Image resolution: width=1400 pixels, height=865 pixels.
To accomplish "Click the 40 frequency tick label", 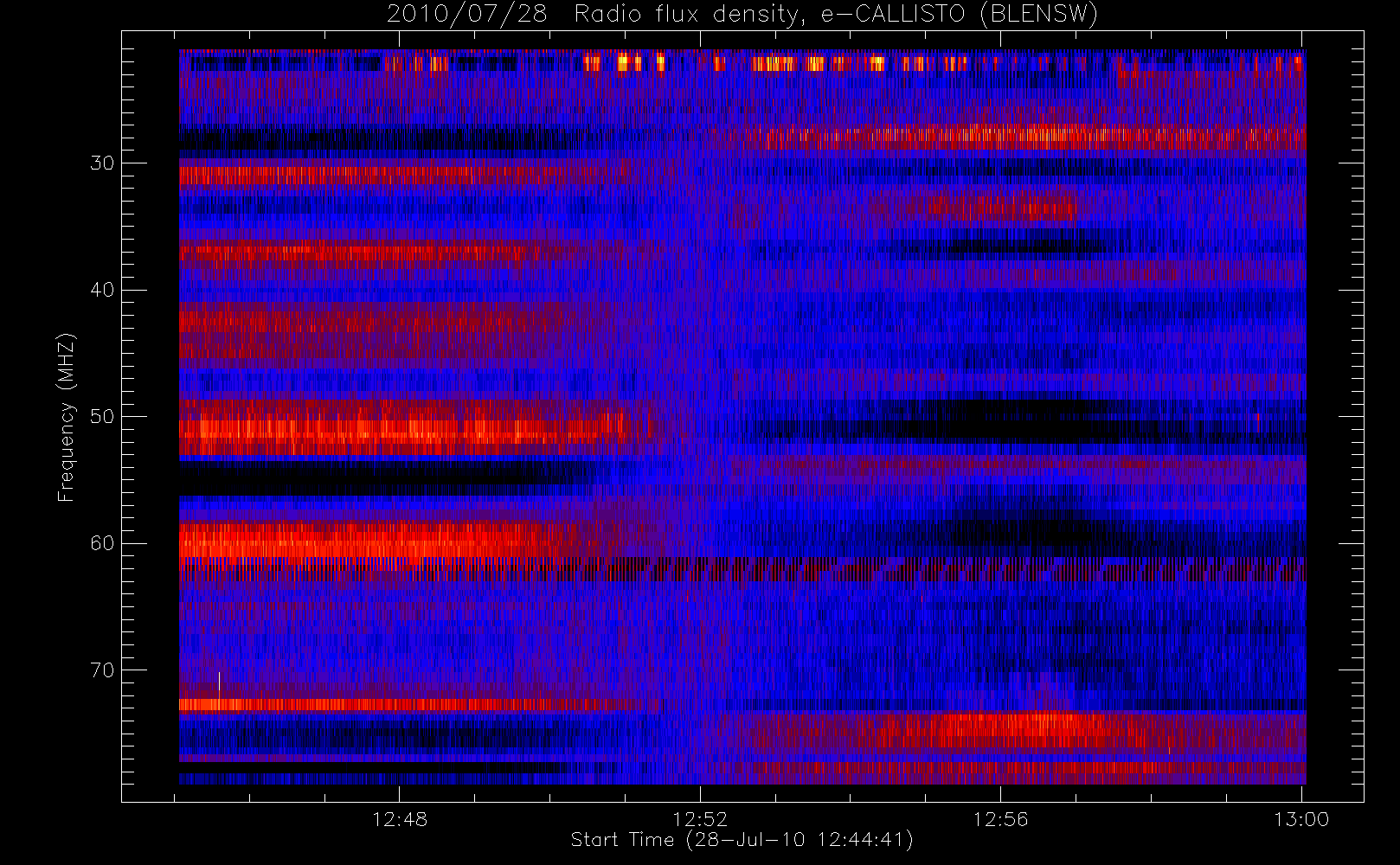I will pos(102,290).
